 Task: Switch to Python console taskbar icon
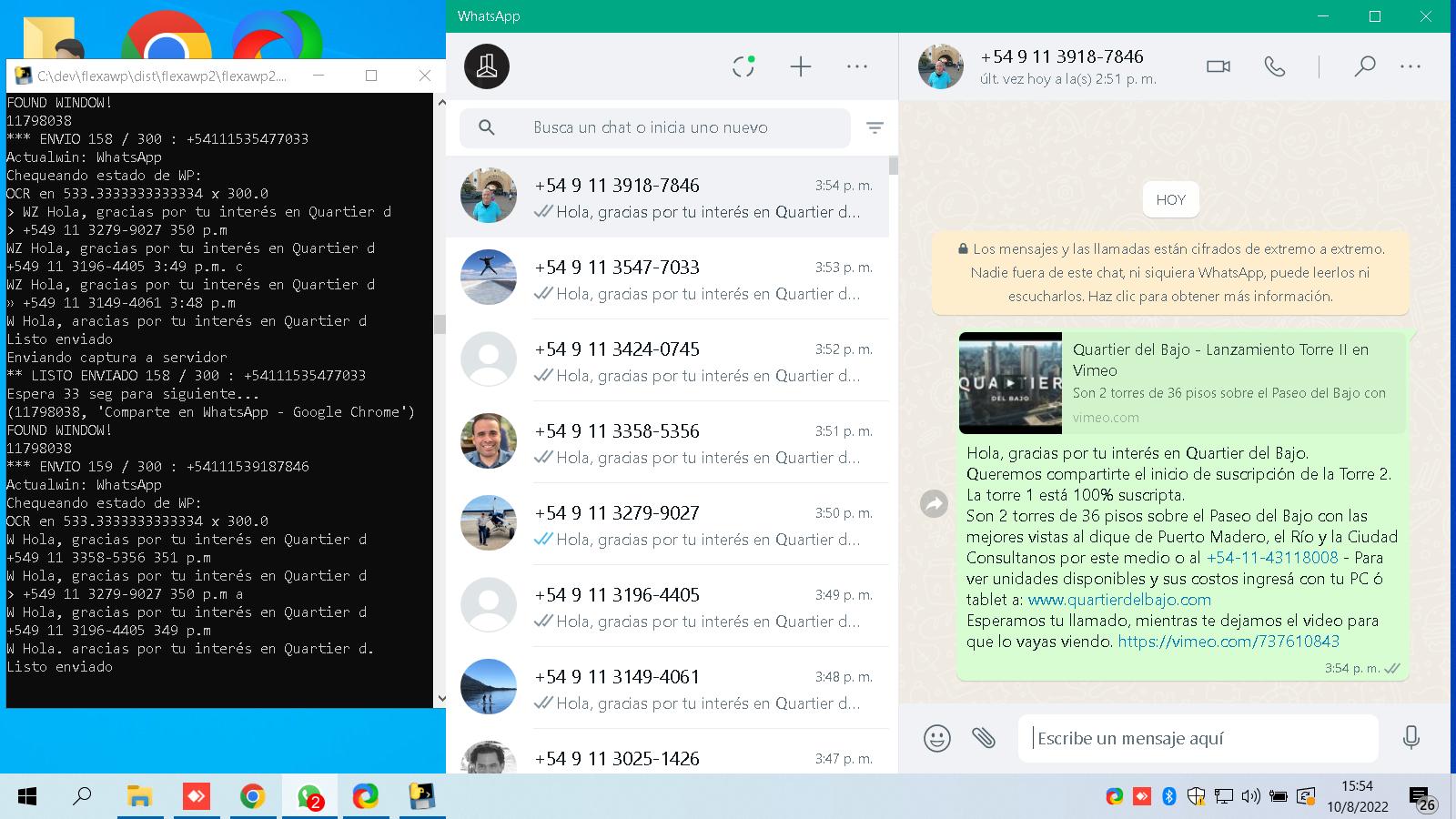click(421, 797)
